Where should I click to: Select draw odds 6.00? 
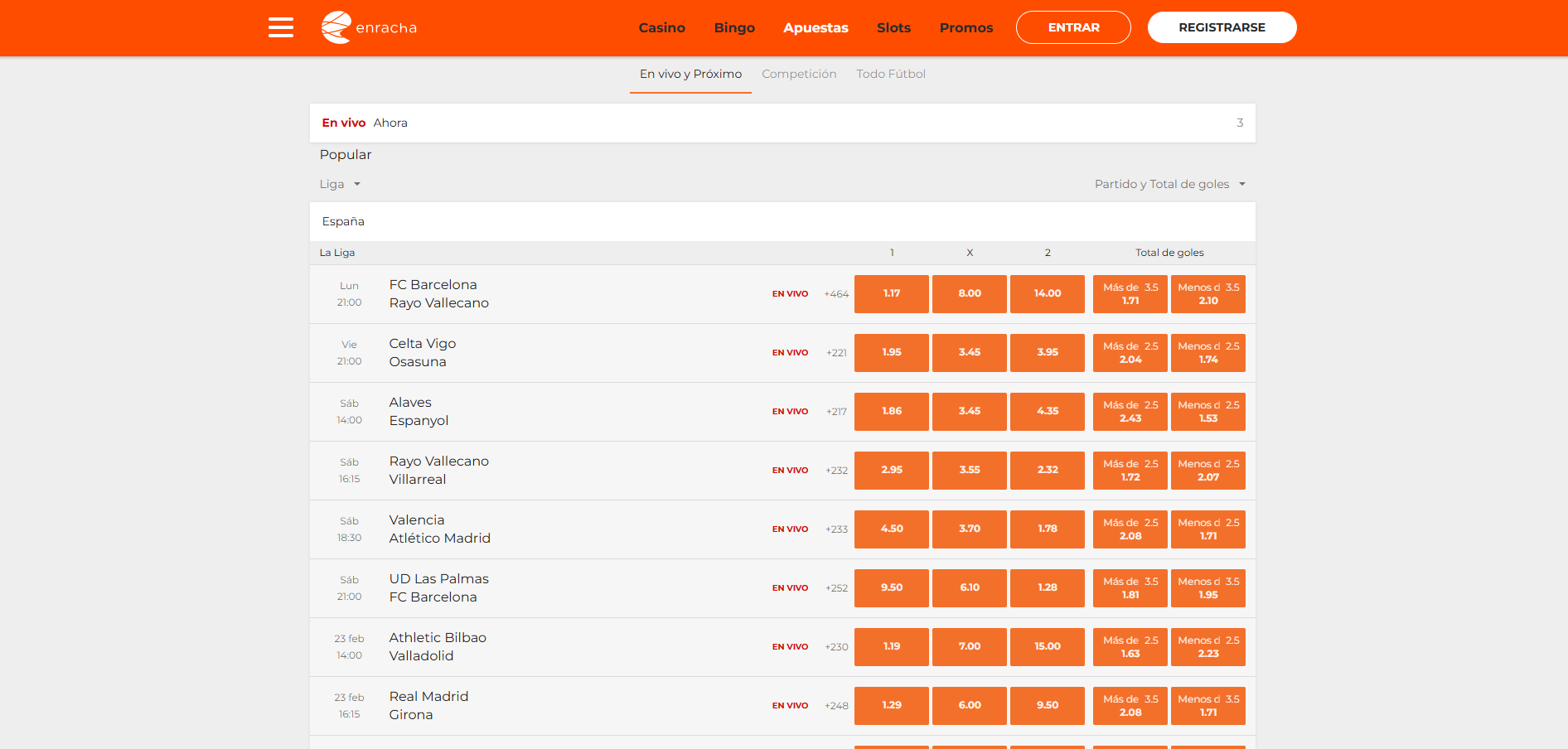970,706
